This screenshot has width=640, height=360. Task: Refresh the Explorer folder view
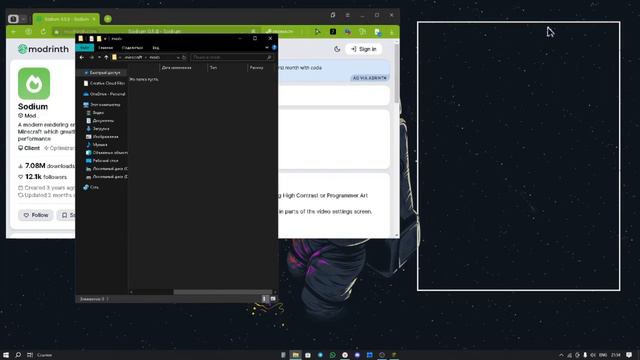184,58
